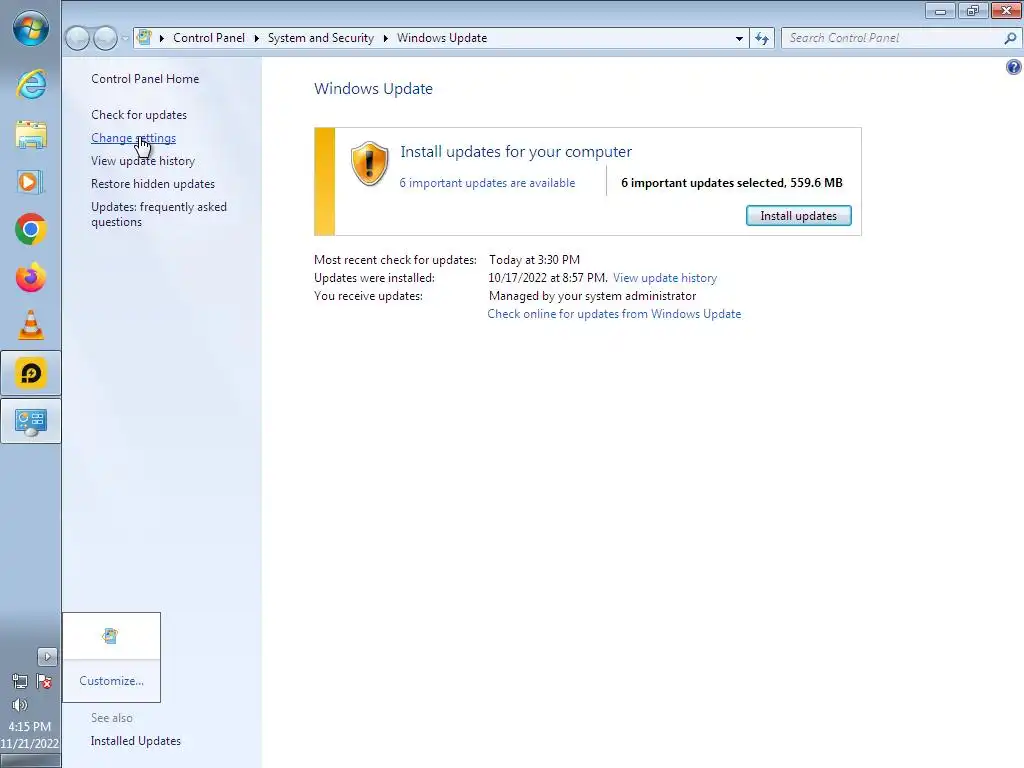This screenshot has height=768, width=1024.
Task: Open the clock showing 4:15 PM
Action: [x=29, y=726]
